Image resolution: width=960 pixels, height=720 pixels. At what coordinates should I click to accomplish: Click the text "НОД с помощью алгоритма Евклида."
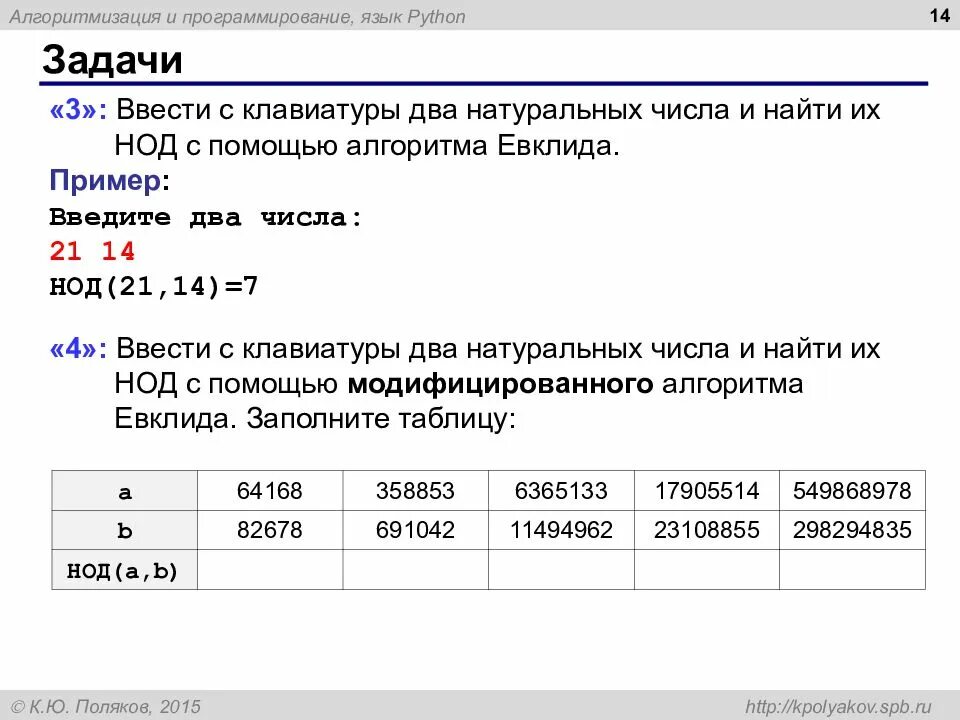(x=367, y=146)
